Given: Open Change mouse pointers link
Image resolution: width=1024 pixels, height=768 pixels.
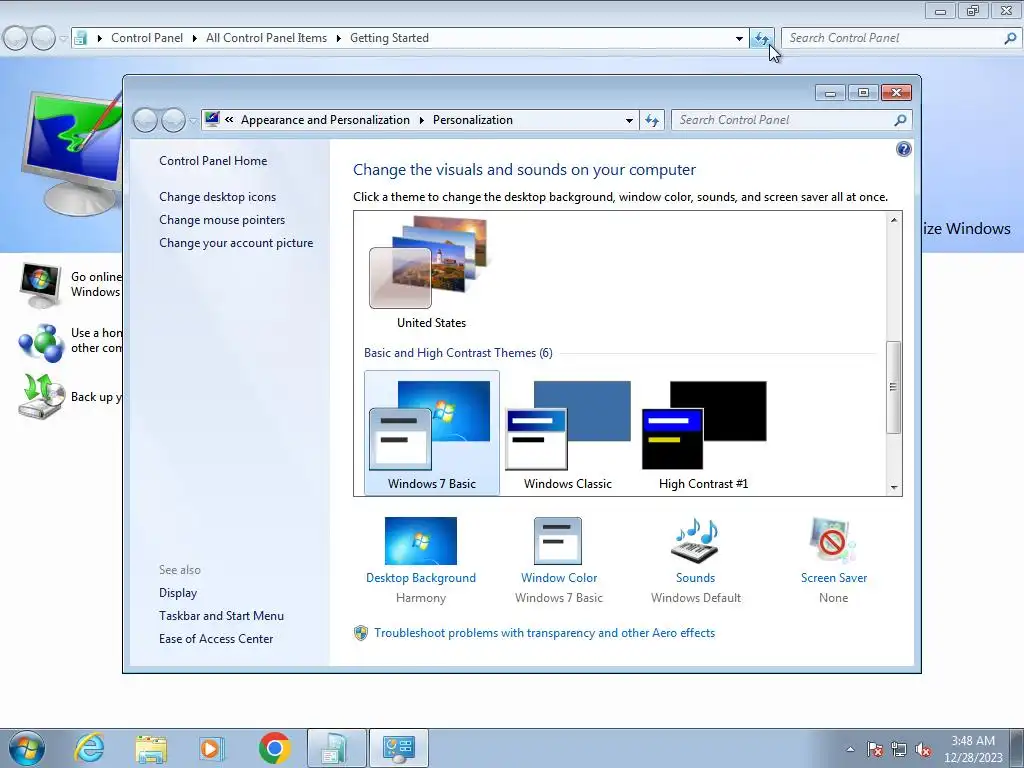Looking at the screenshot, I should [222, 219].
